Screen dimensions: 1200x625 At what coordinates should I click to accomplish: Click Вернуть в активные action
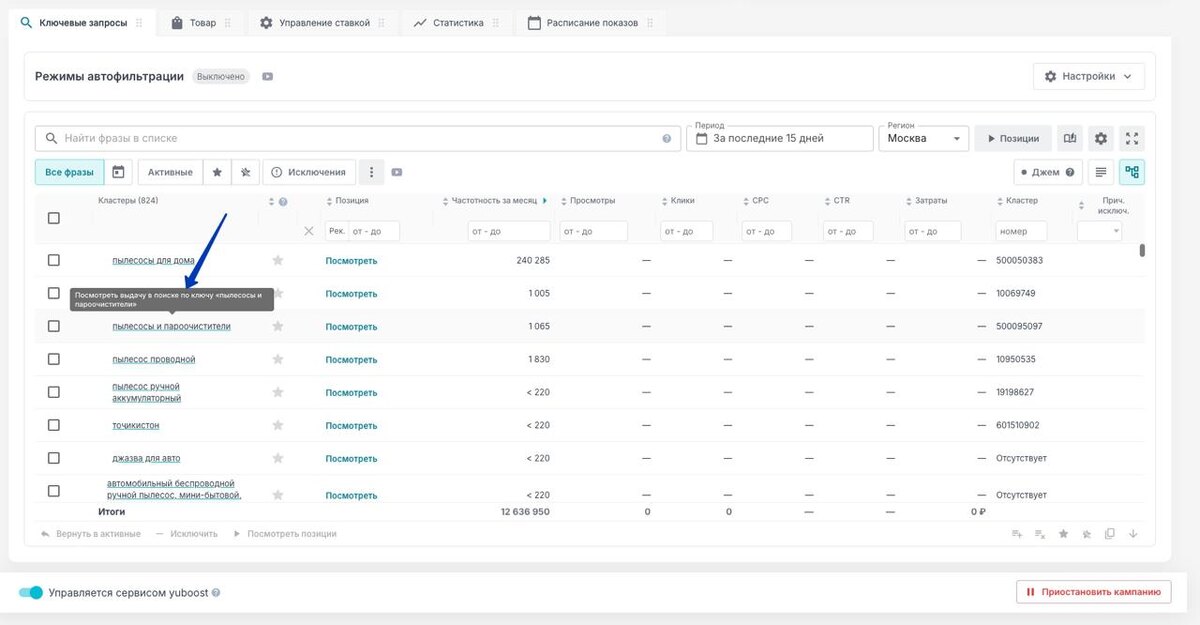coord(91,534)
